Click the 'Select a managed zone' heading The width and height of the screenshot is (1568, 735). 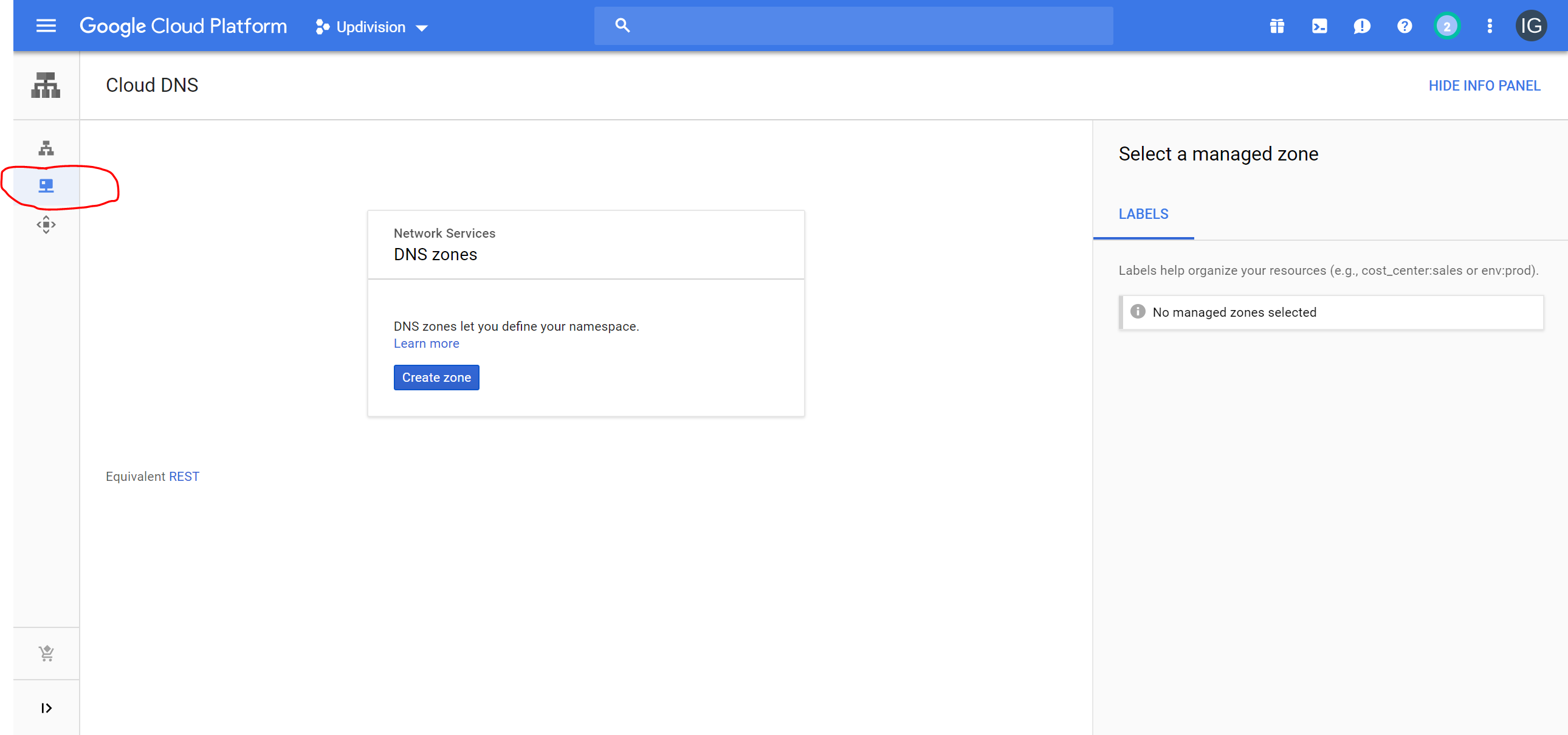pos(1218,154)
